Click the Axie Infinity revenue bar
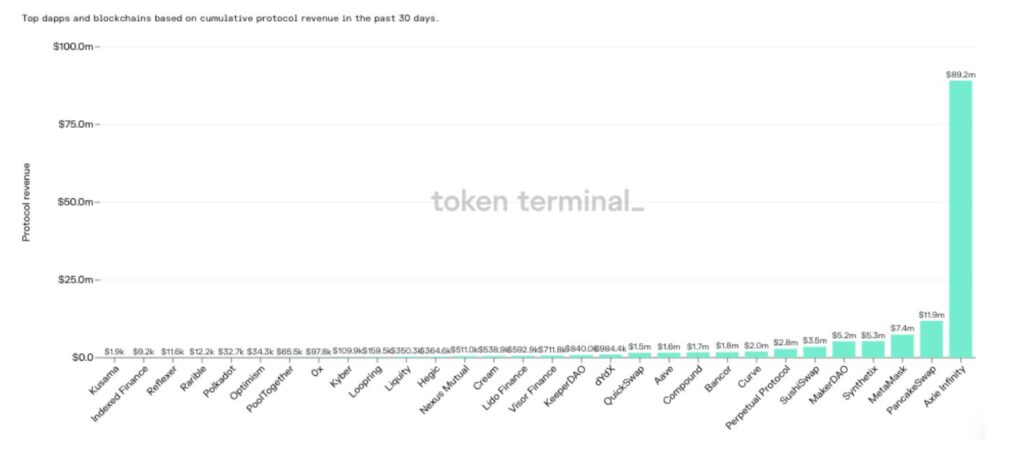This screenshot has width=1024, height=450. click(x=961, y=219)
